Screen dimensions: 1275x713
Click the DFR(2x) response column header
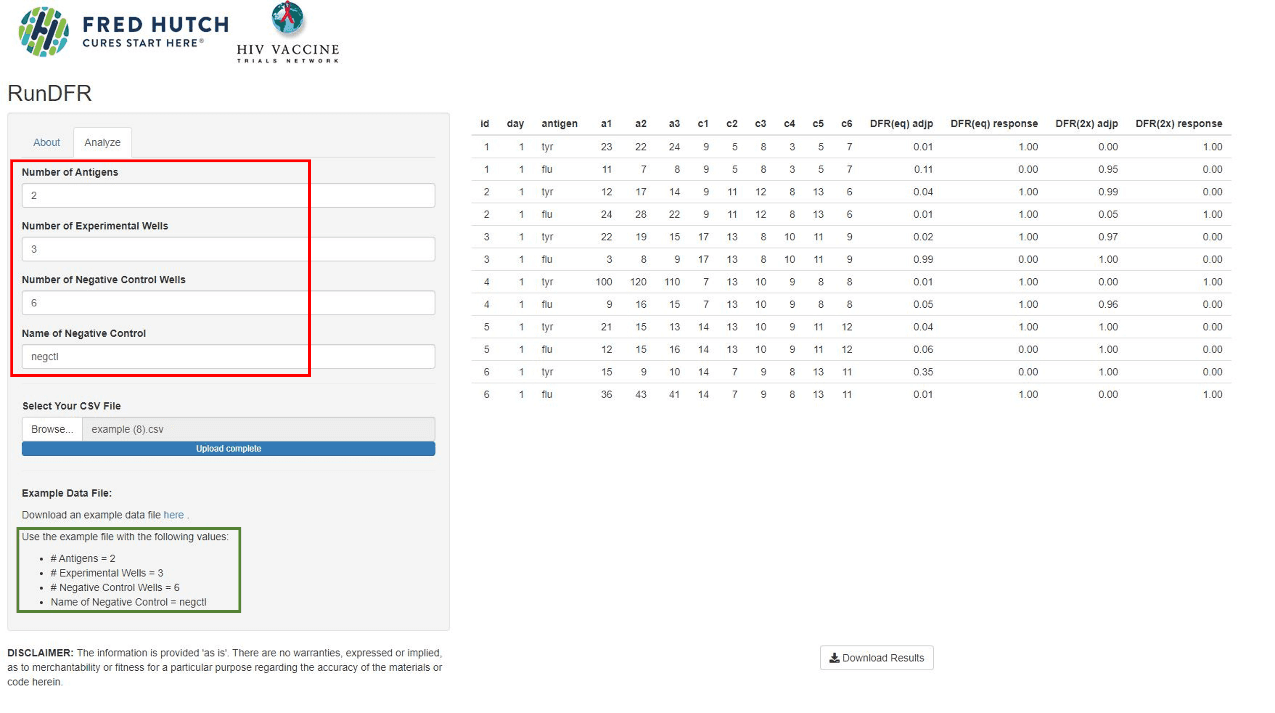pos(1178,124)
